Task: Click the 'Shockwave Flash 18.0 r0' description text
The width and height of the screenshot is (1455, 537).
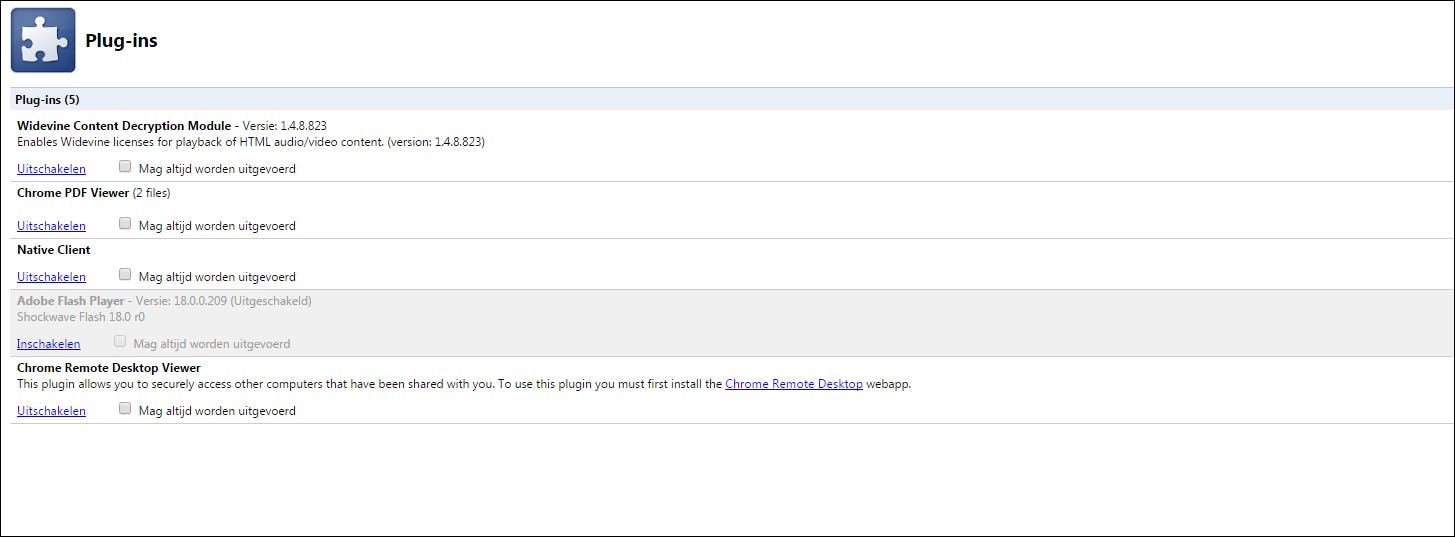Action: [x=81, y=317]
